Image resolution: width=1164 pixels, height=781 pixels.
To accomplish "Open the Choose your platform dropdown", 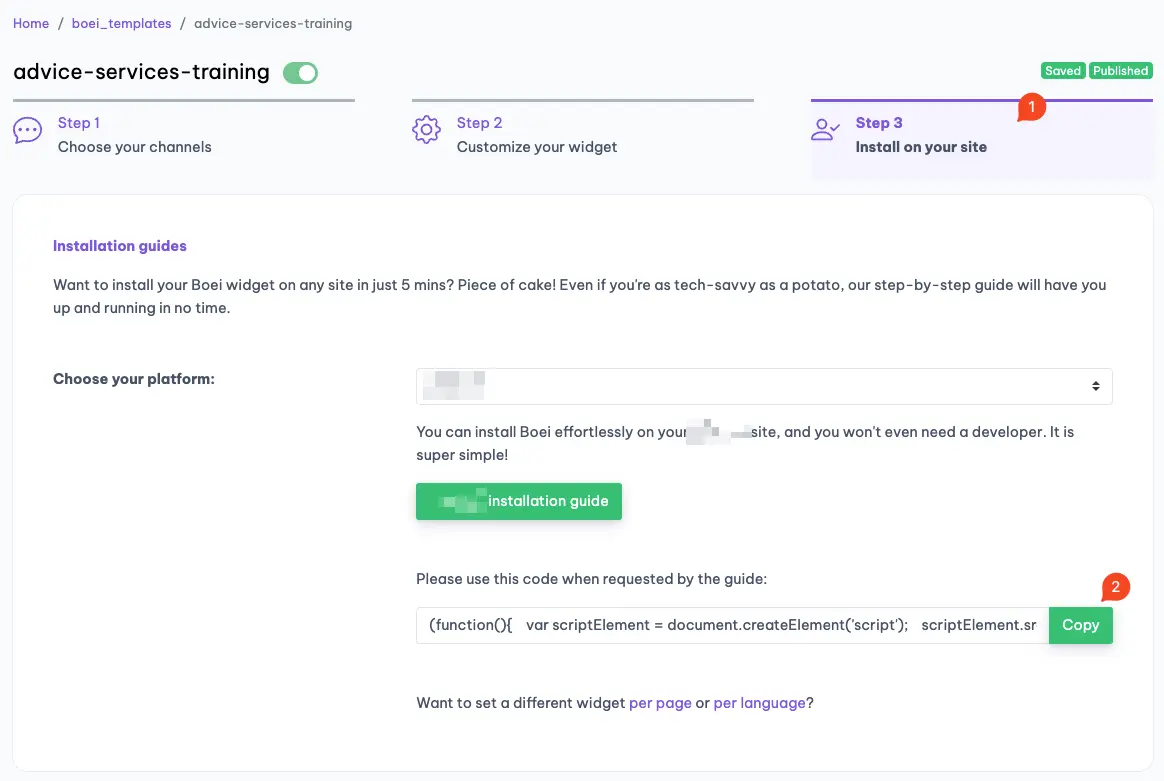I will pyautogui.click(x=764, y=386).
